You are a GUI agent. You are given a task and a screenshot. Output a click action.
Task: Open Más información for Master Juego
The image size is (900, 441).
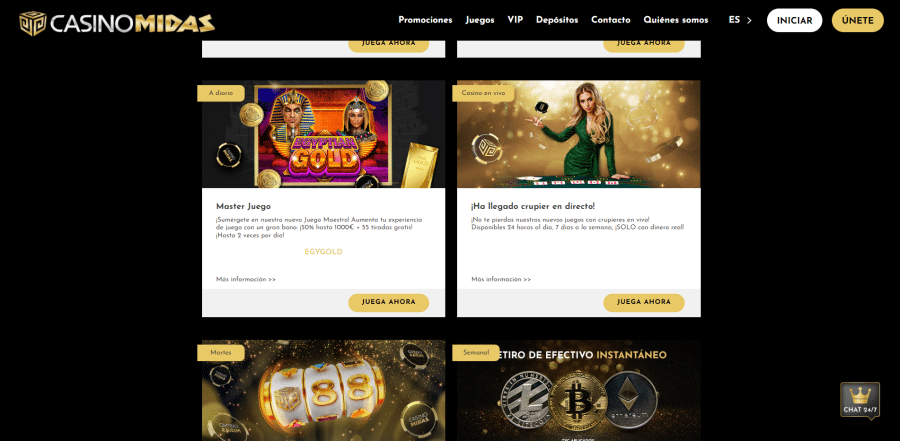tap(246, 280)
